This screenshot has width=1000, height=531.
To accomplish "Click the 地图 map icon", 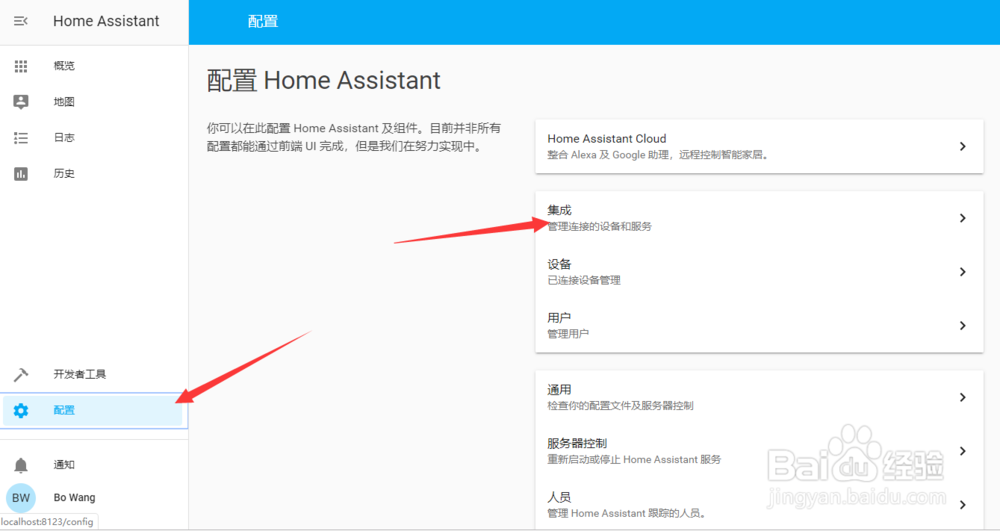I will pos(21,101).
